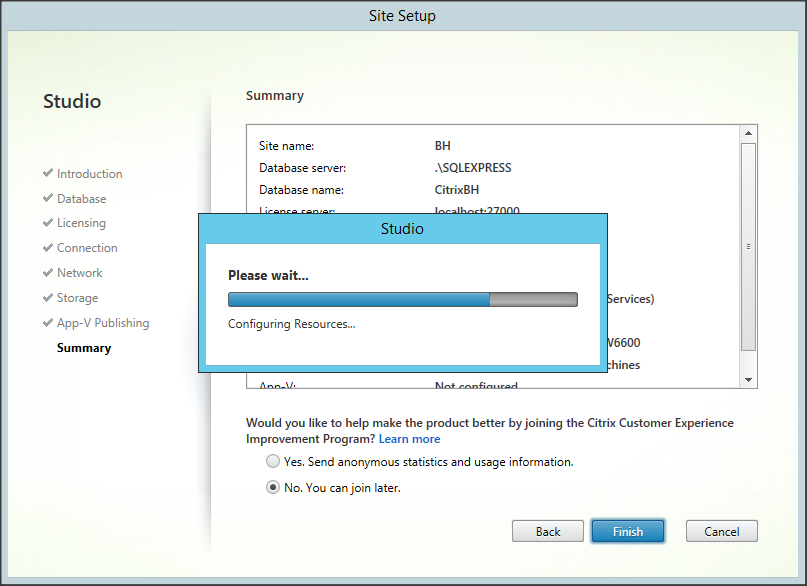Screen dimensions: 807x586
Task: Click the Configuring Resources progress bar
Action: (402, 299)
